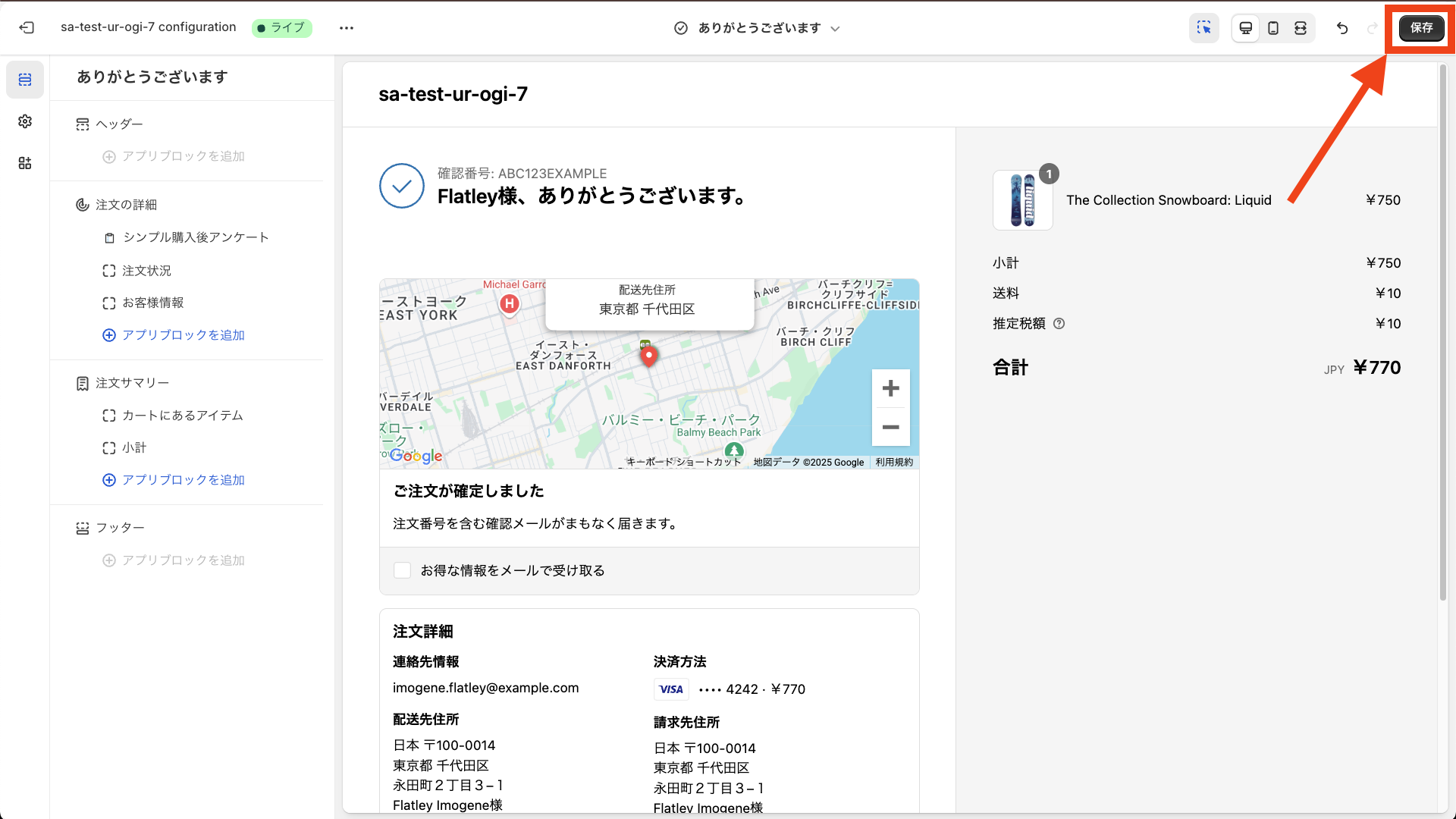Open the ありがとうございます page dropdown
This screenshot has height=819, width=1456.
[835, 28]
